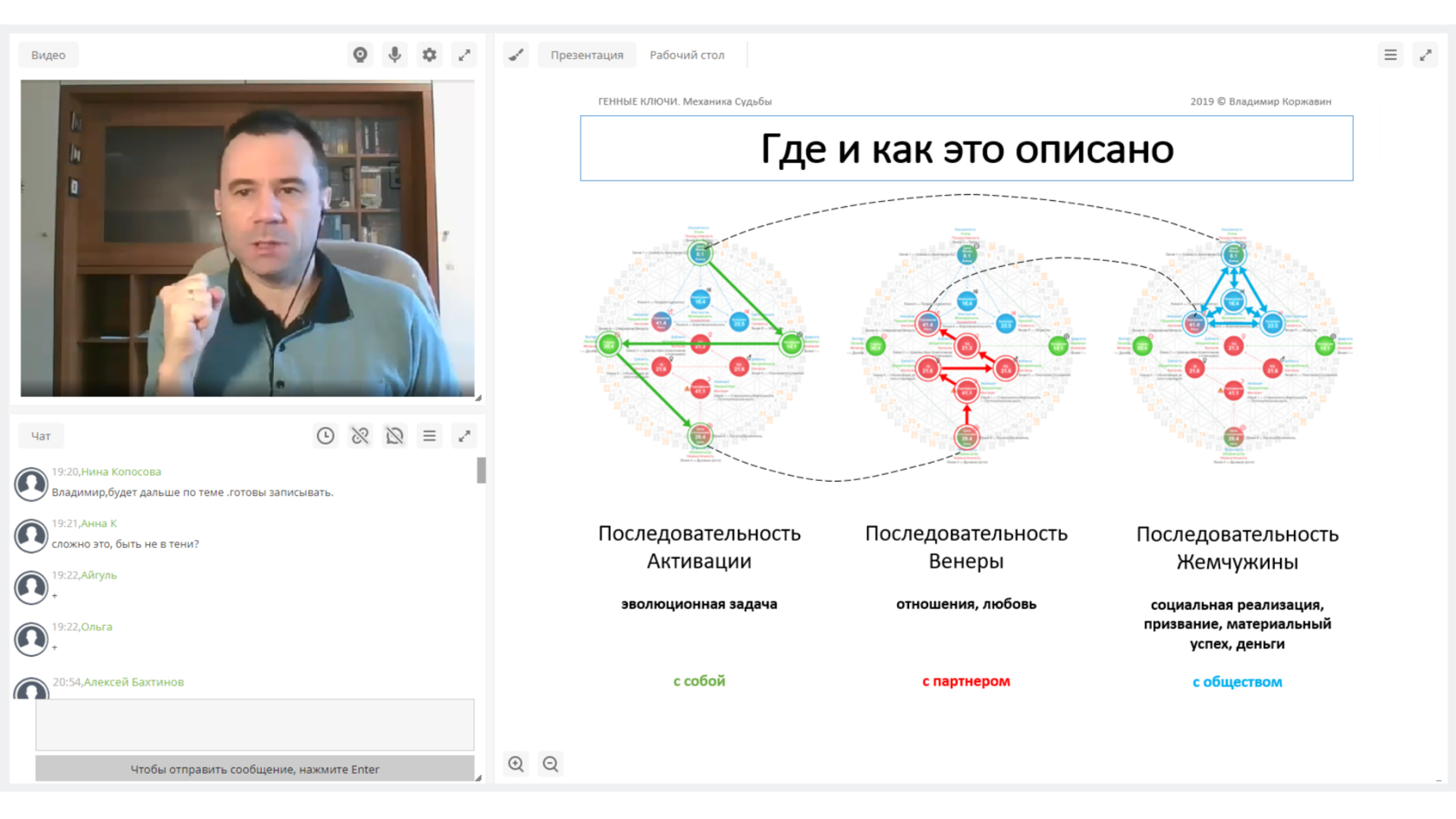This screenshot has width=1456, height=819.
Task: Click Айгуль's name in chat
Action: pos(99,575)
